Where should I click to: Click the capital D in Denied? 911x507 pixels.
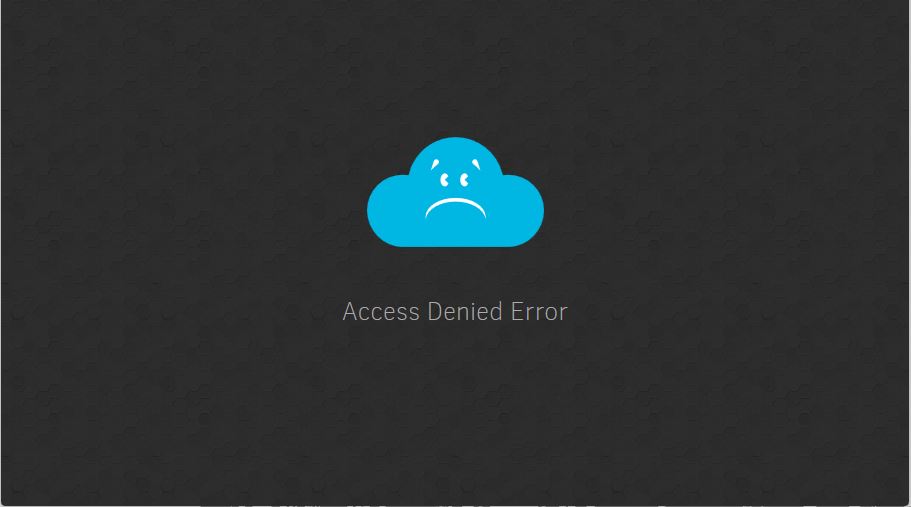click(x=435, y=312)
